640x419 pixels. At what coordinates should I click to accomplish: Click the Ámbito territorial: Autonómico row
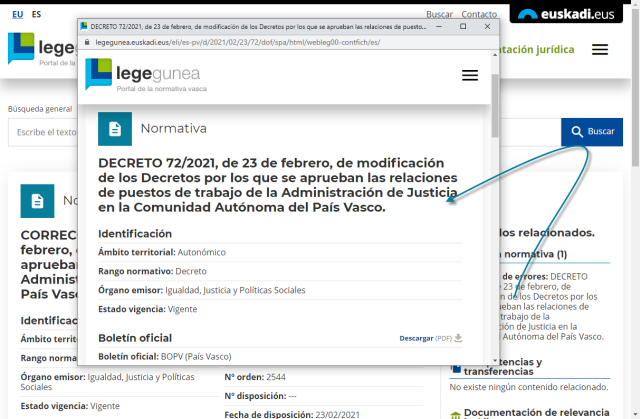click(x=280, y=252)
